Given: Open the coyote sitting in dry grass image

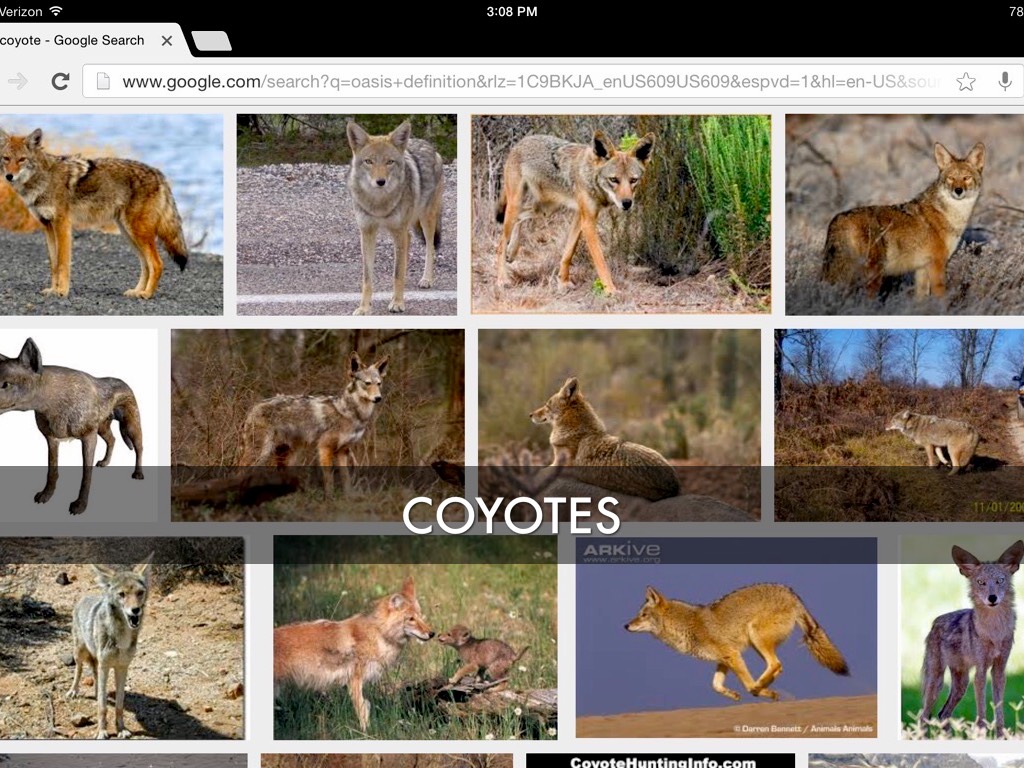Looking at the screenshot, I should [x=904, y=214].
